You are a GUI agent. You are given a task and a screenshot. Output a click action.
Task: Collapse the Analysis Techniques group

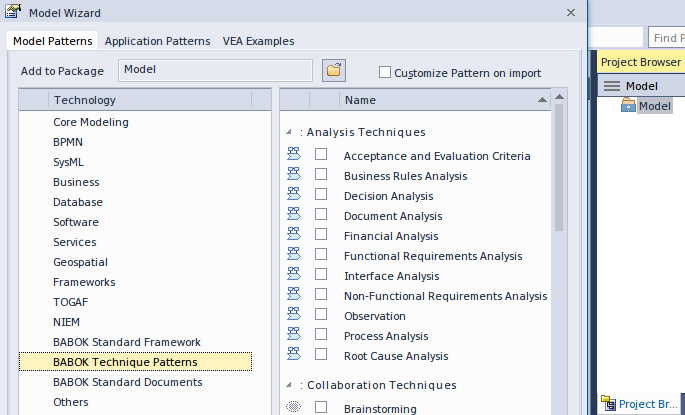click(x=289, y=132)
